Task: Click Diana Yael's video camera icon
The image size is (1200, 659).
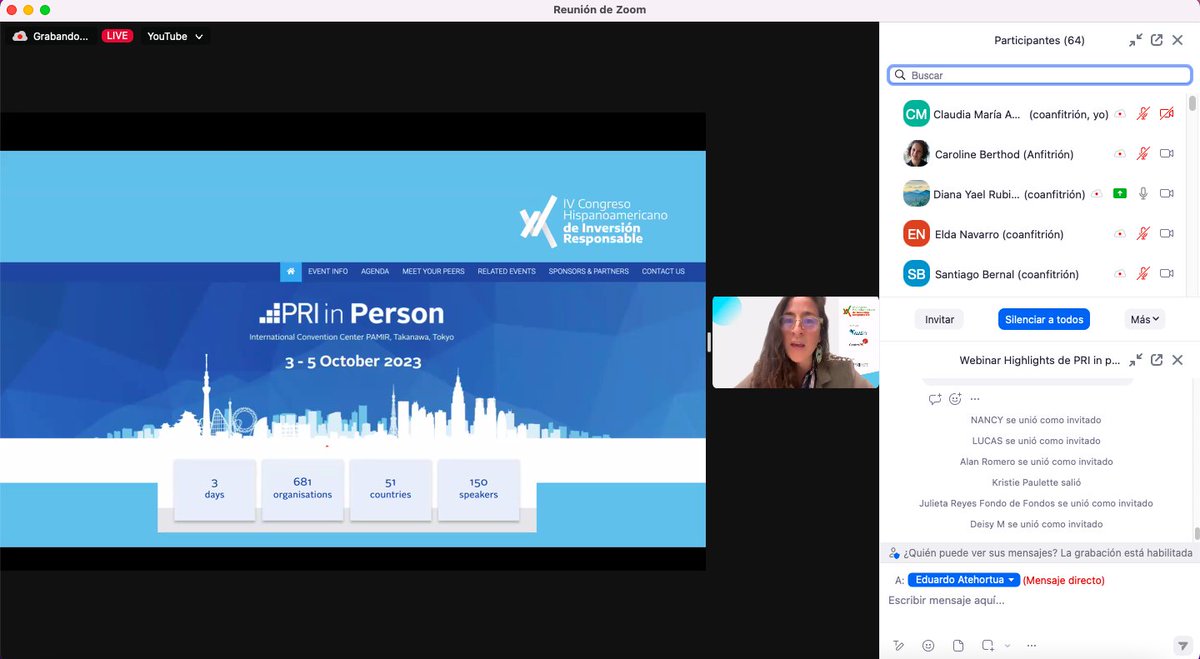Action: [x=1166, y=194]
